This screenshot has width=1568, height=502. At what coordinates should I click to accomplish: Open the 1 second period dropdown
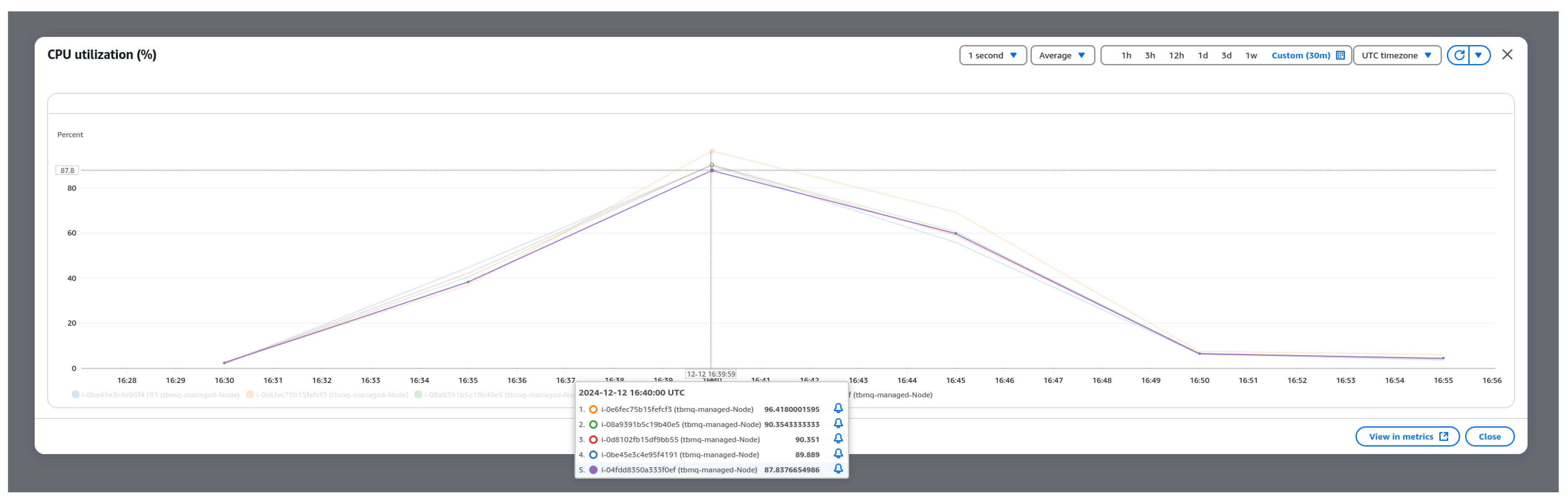tap(993, 55)
